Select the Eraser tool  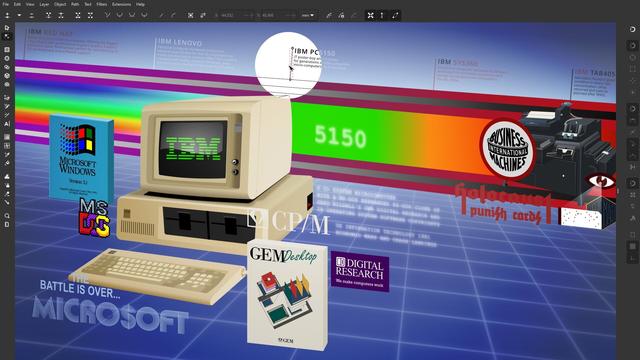(7, 193)
